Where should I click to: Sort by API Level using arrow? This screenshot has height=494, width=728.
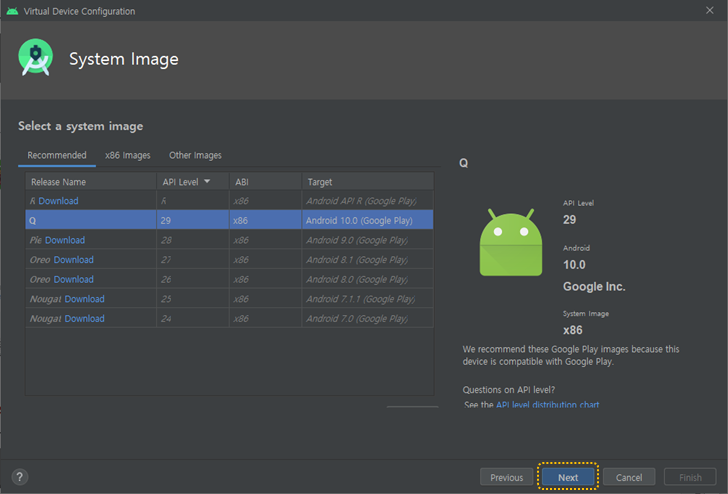tap(207, 182)
